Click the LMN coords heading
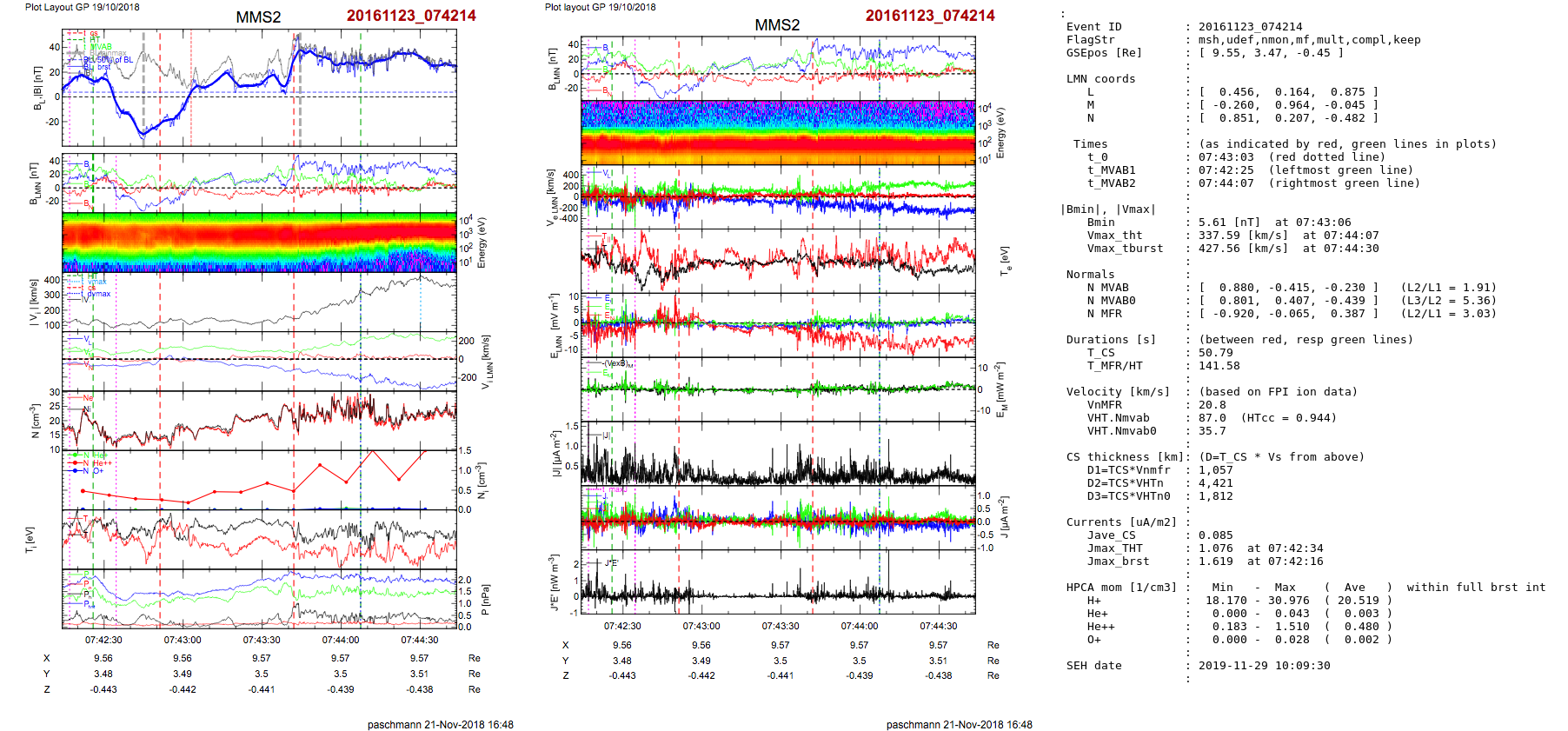Screen dimensions: 1568x731 coord(1100,79)
